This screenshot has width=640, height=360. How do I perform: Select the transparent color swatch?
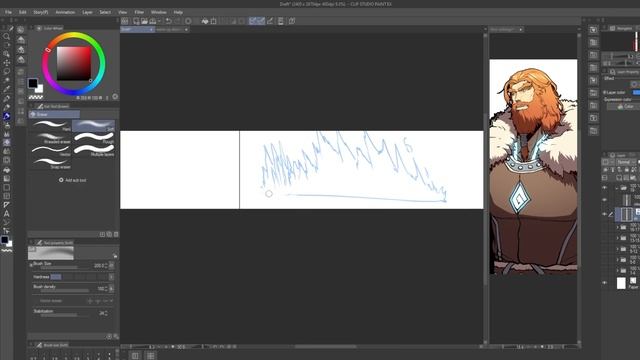(36, 97)
